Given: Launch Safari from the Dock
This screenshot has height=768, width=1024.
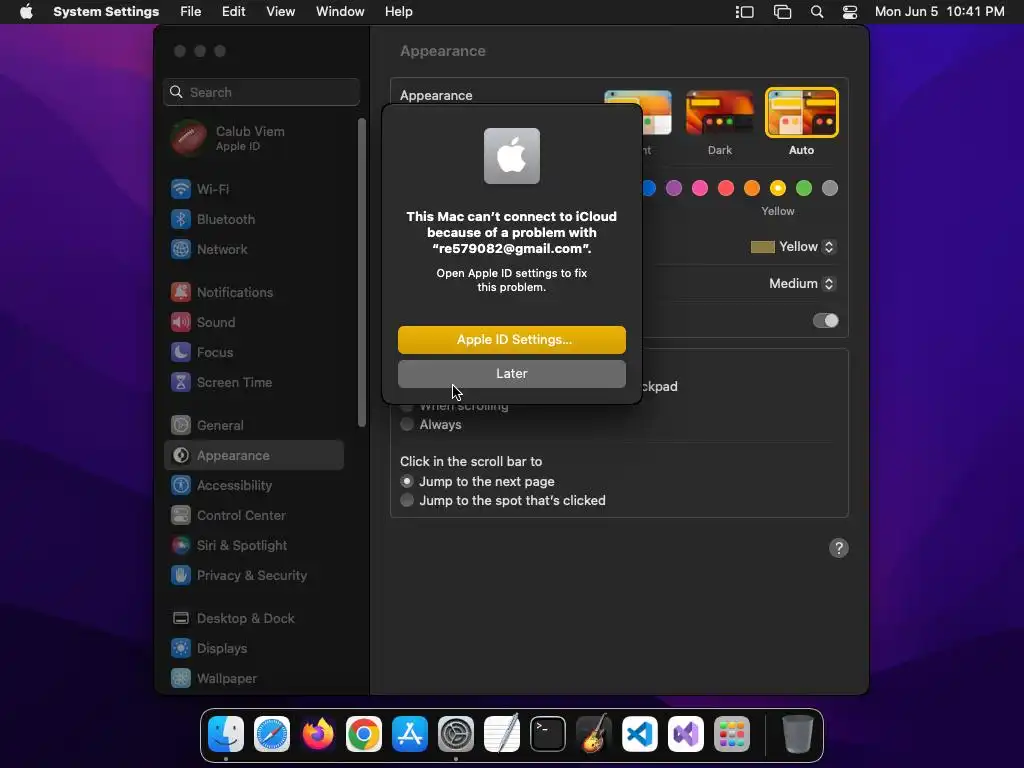Looking at the screenshot, I should (272, 734).
